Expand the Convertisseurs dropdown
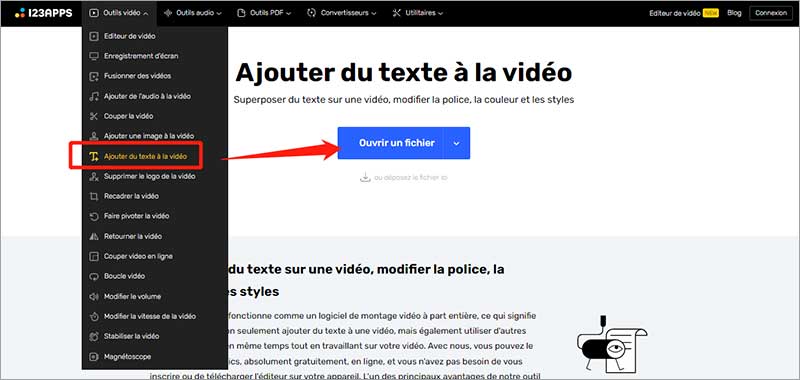 pos(342,13)
